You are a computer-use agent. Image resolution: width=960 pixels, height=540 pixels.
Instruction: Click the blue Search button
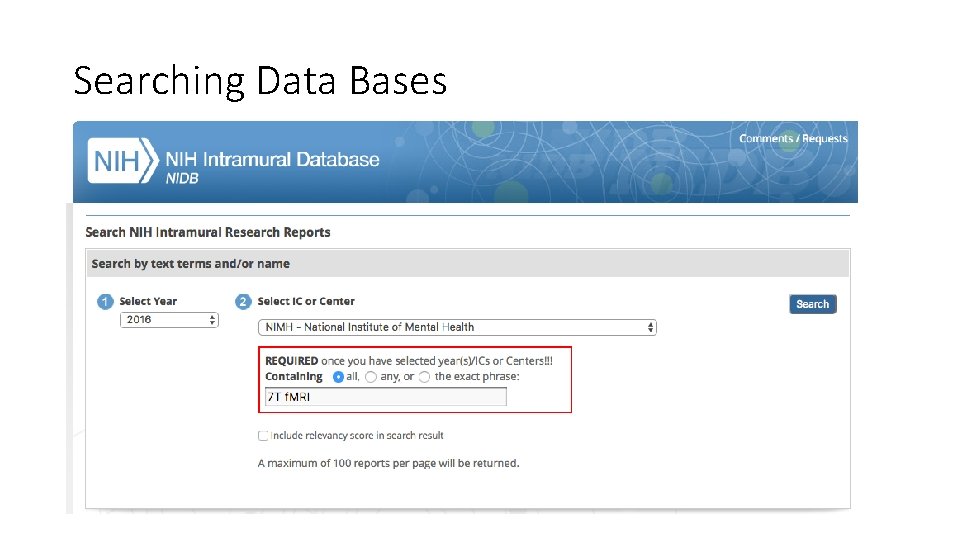(812, 304)
